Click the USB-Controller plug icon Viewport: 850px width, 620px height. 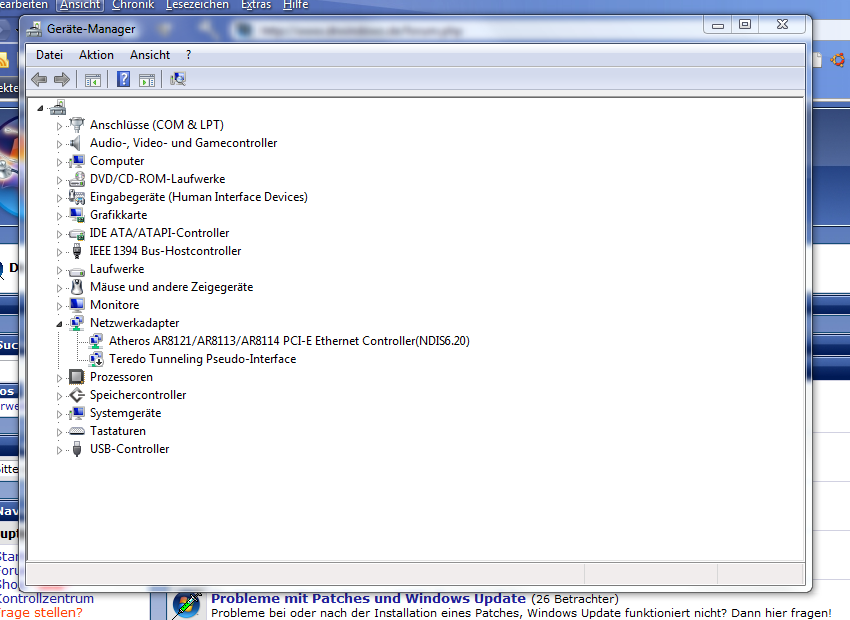(x=77, y=449)
